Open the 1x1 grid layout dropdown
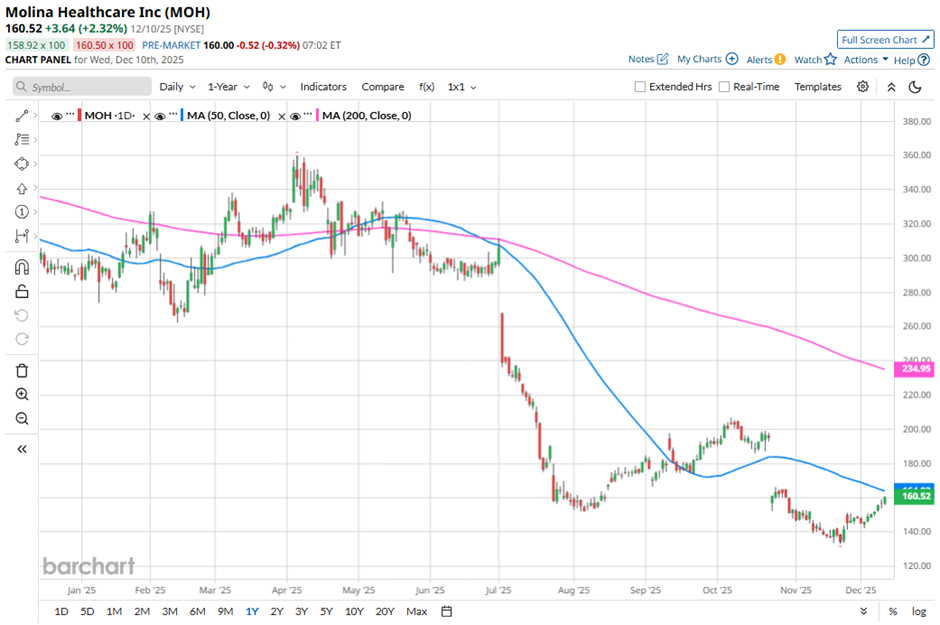This screenshot has width=940, height=625. point(462,87)
